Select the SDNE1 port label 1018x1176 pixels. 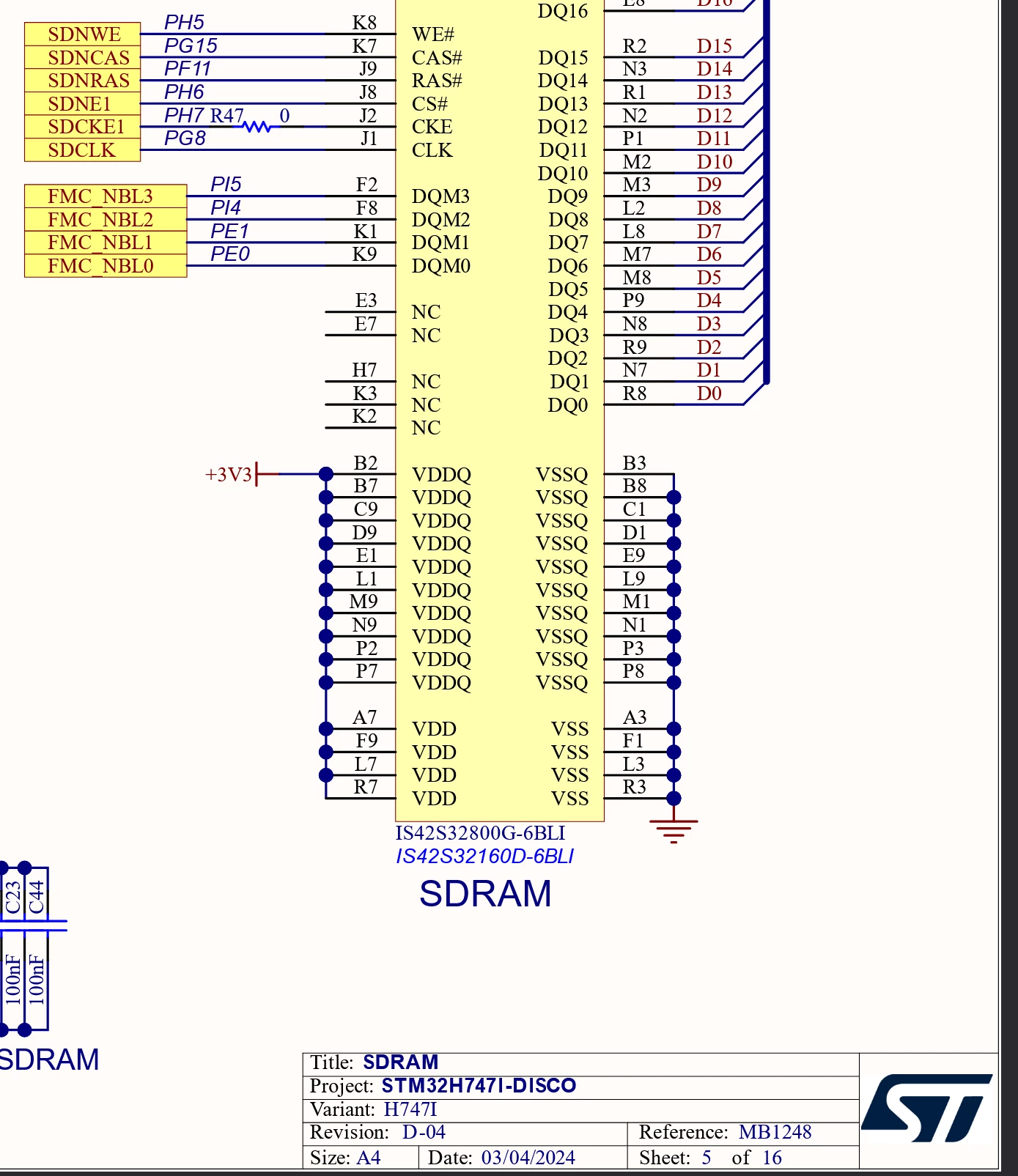(x=83, y=104)
